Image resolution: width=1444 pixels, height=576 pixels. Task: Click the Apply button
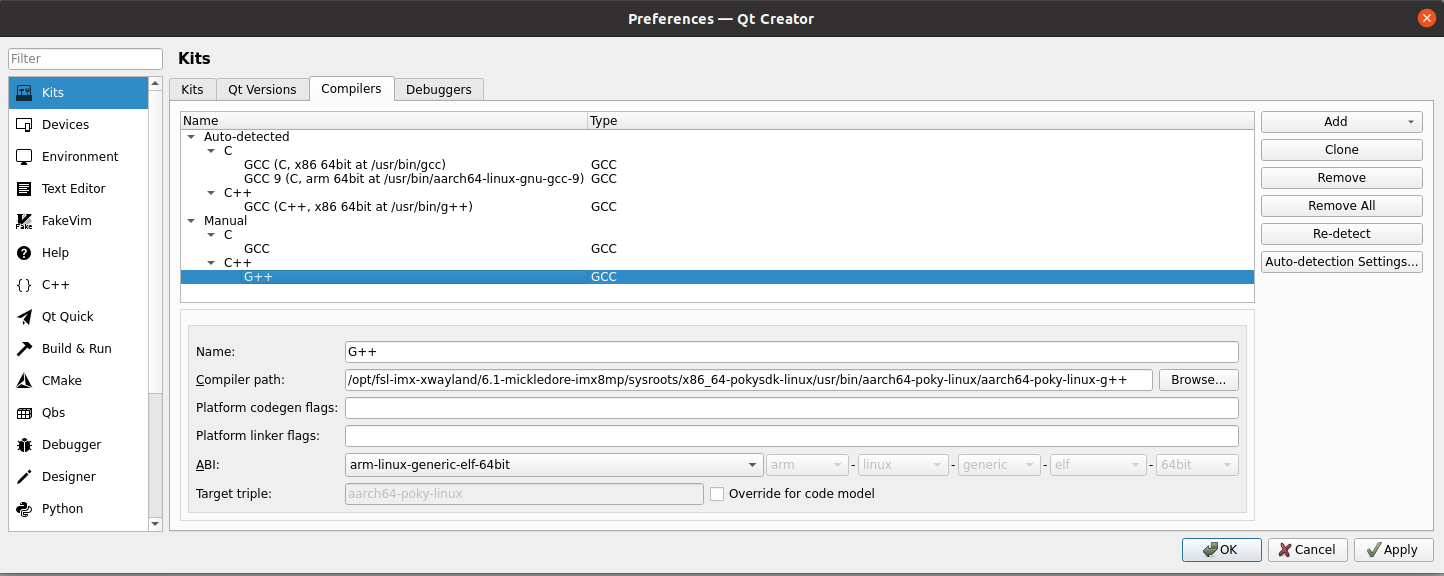1393,549
